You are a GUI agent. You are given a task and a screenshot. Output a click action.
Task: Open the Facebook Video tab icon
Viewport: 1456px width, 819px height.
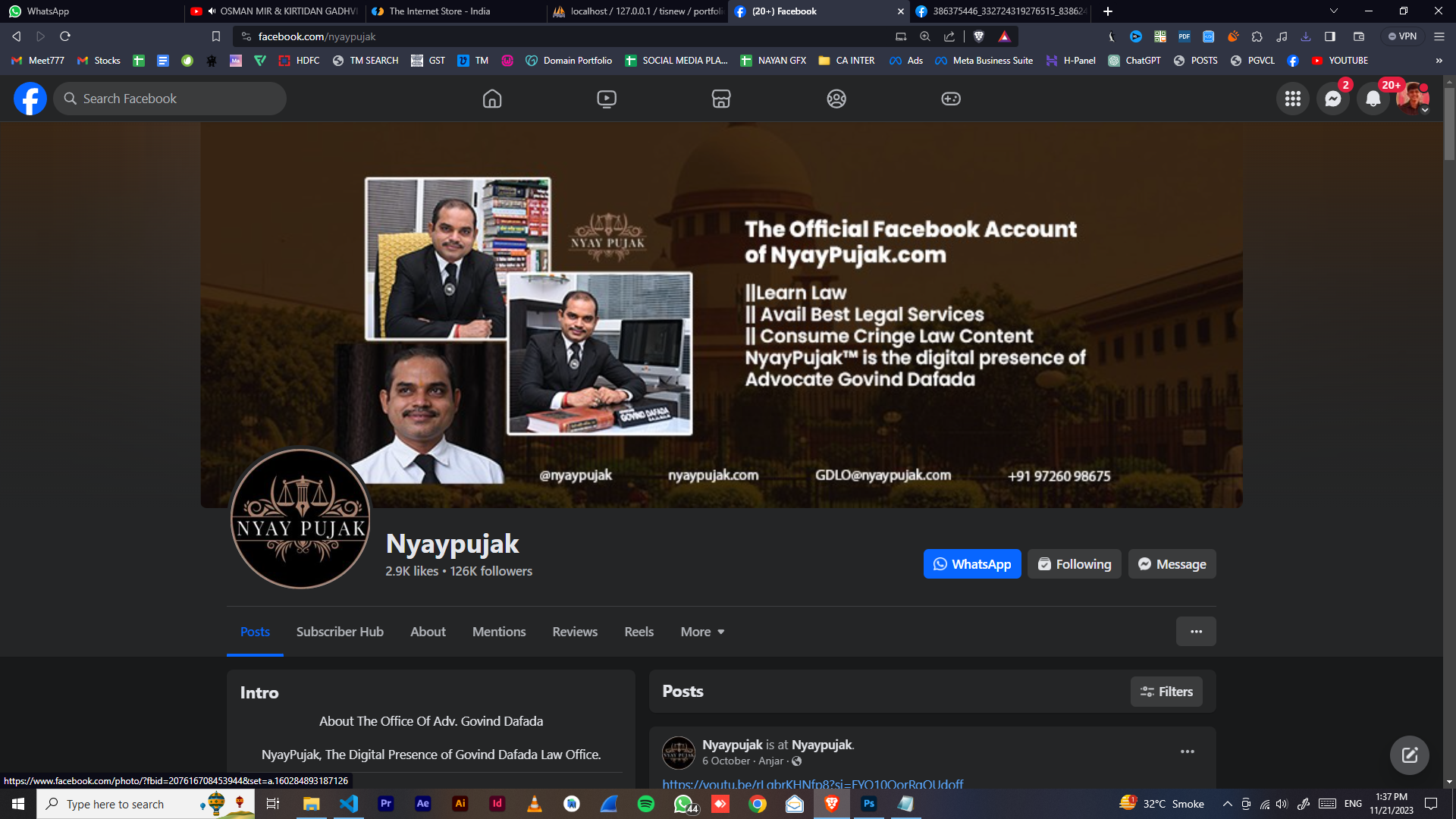click(x=607, y=99)
